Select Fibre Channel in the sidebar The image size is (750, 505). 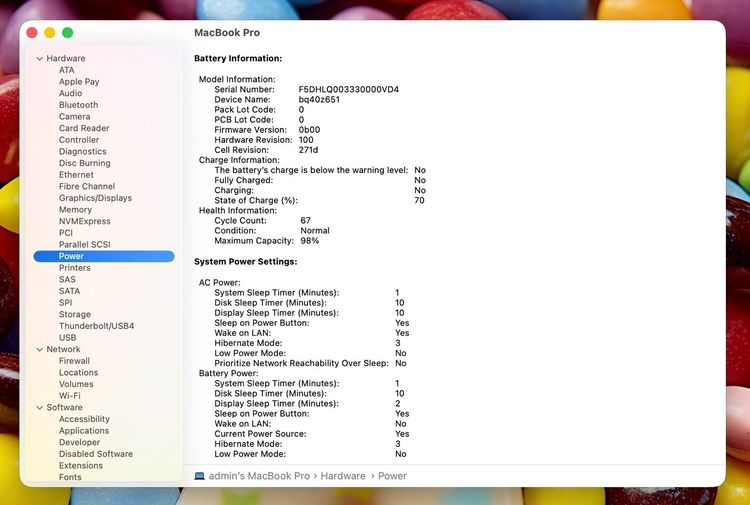point(87,187)
